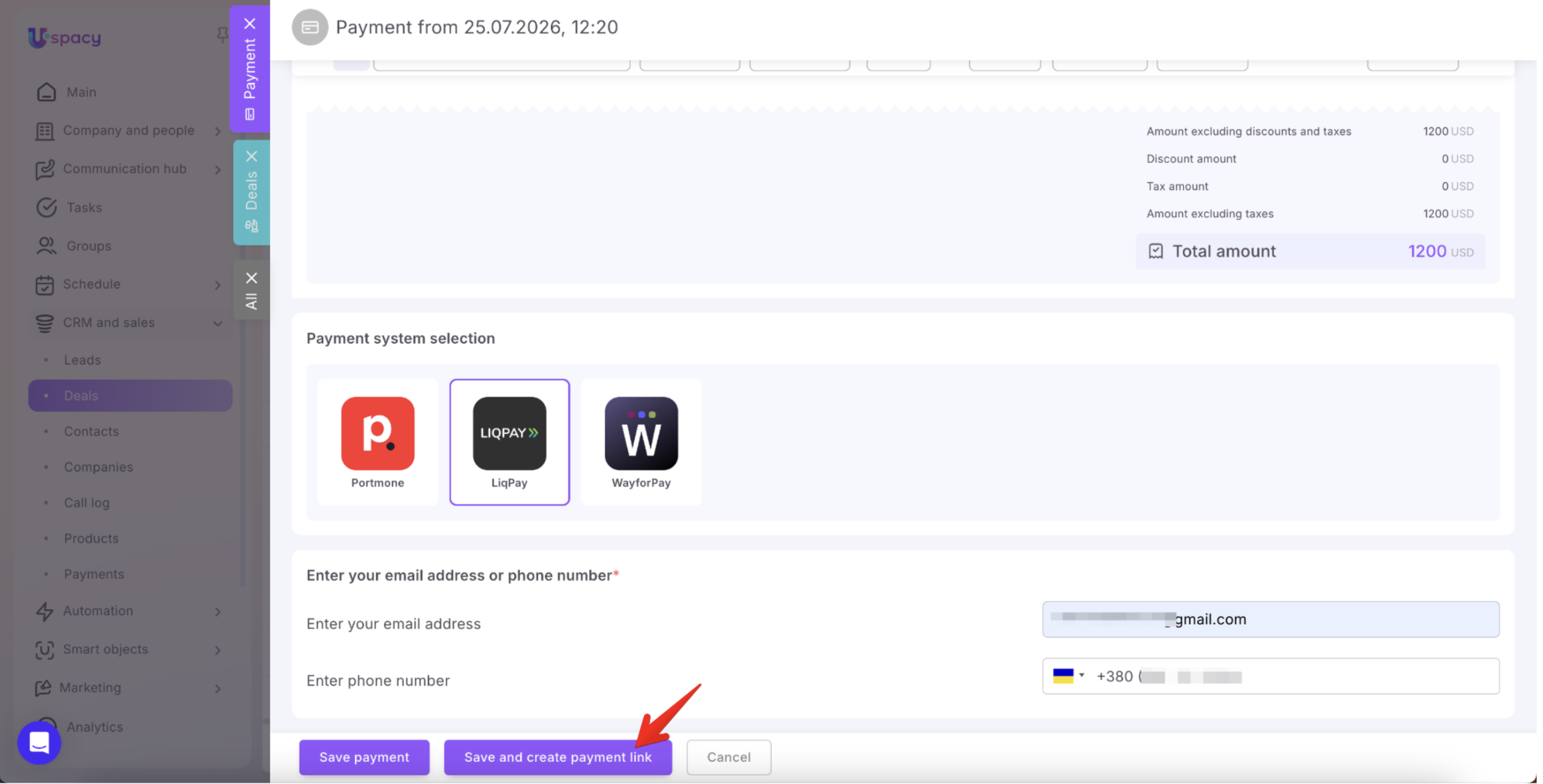The width and height of the screenshot is (1543, 784).
Task: Open the Products section
Action: click(x=91, y=538)
